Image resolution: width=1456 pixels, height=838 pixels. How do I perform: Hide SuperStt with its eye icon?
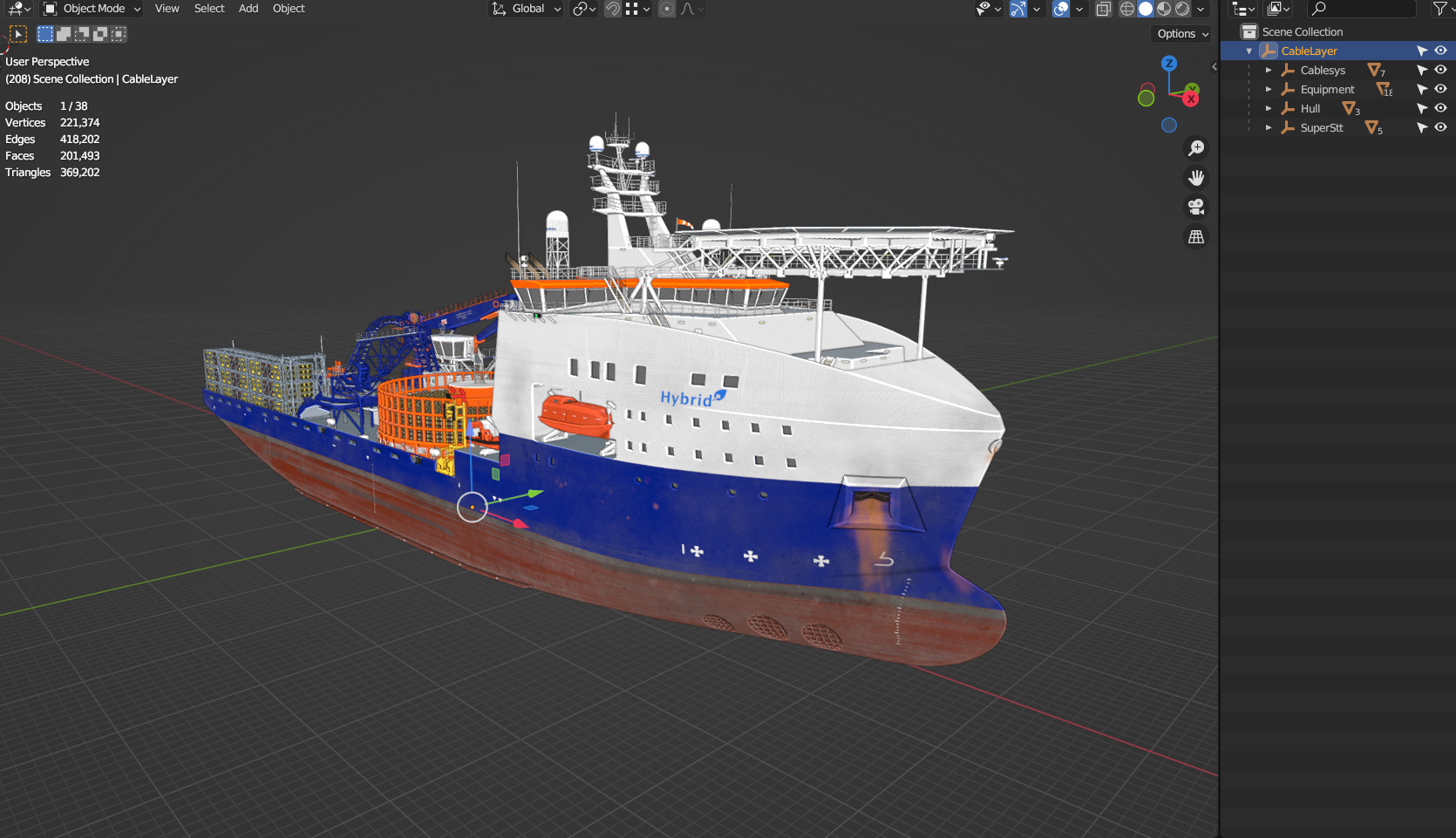coord(1440,128)
